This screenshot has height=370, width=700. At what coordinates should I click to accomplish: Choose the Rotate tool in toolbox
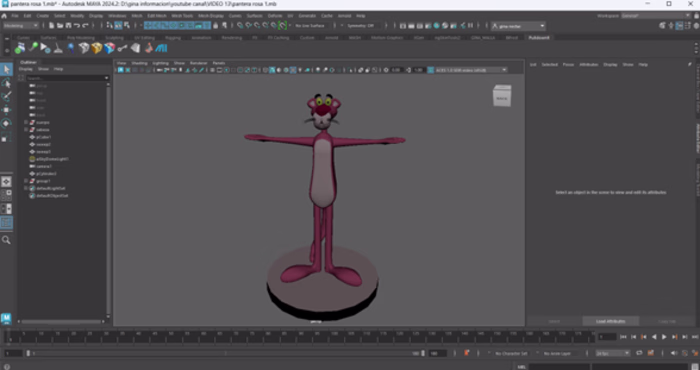pyautogui.click(x=6, y=123)
